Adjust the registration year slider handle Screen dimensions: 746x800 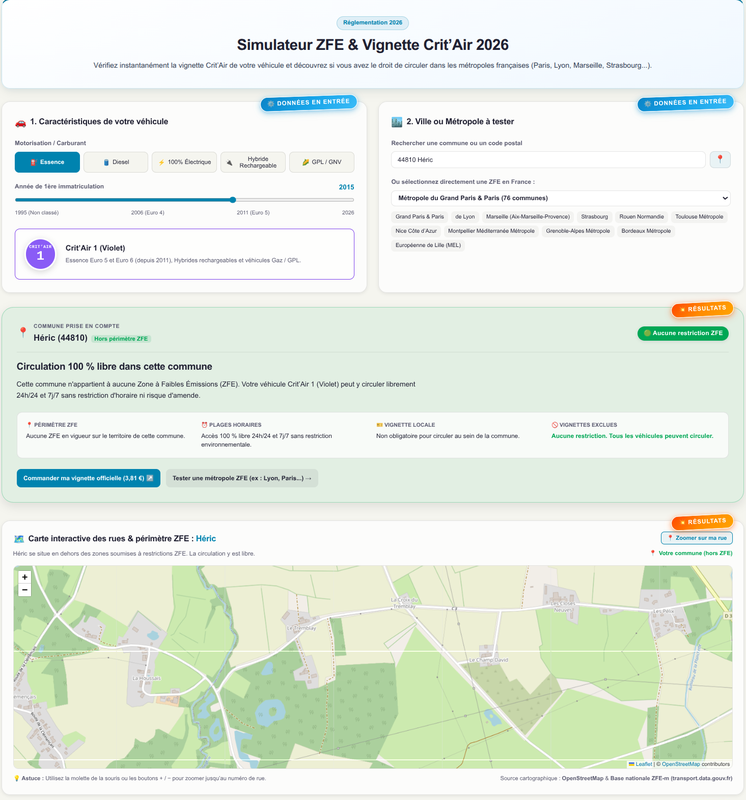pyautogui.click(x=233, y=200)
